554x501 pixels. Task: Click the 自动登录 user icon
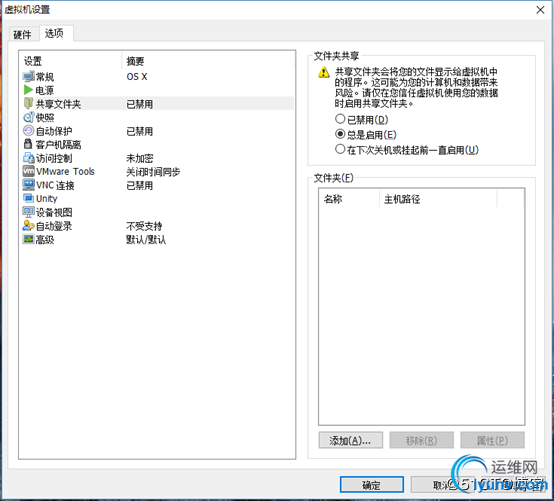pos(28,225)
